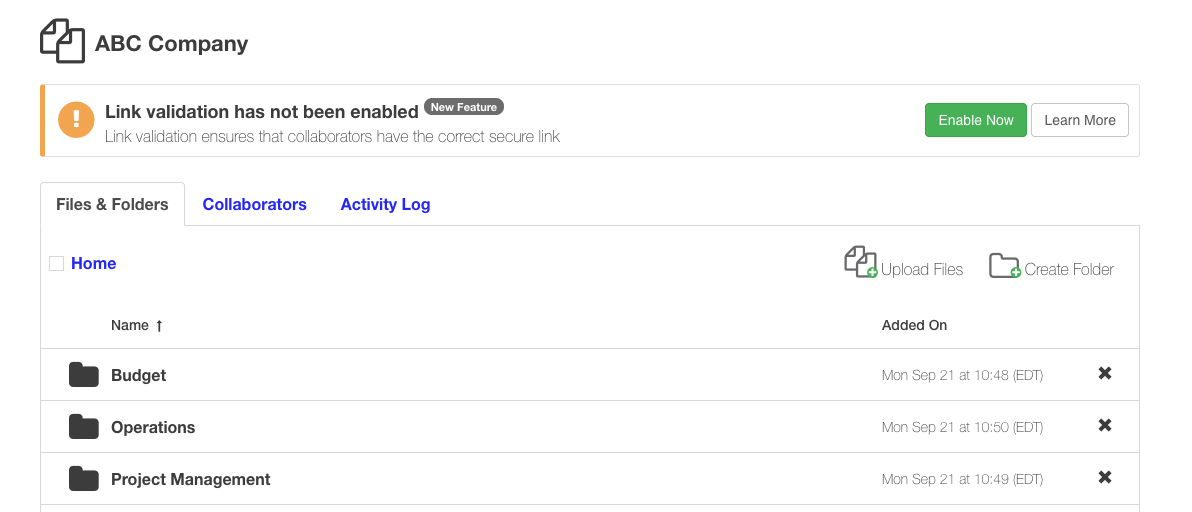Tick the checkbox next to Home
The width and height of the screenshot is (1192, 512).
[x=57, y=264]
